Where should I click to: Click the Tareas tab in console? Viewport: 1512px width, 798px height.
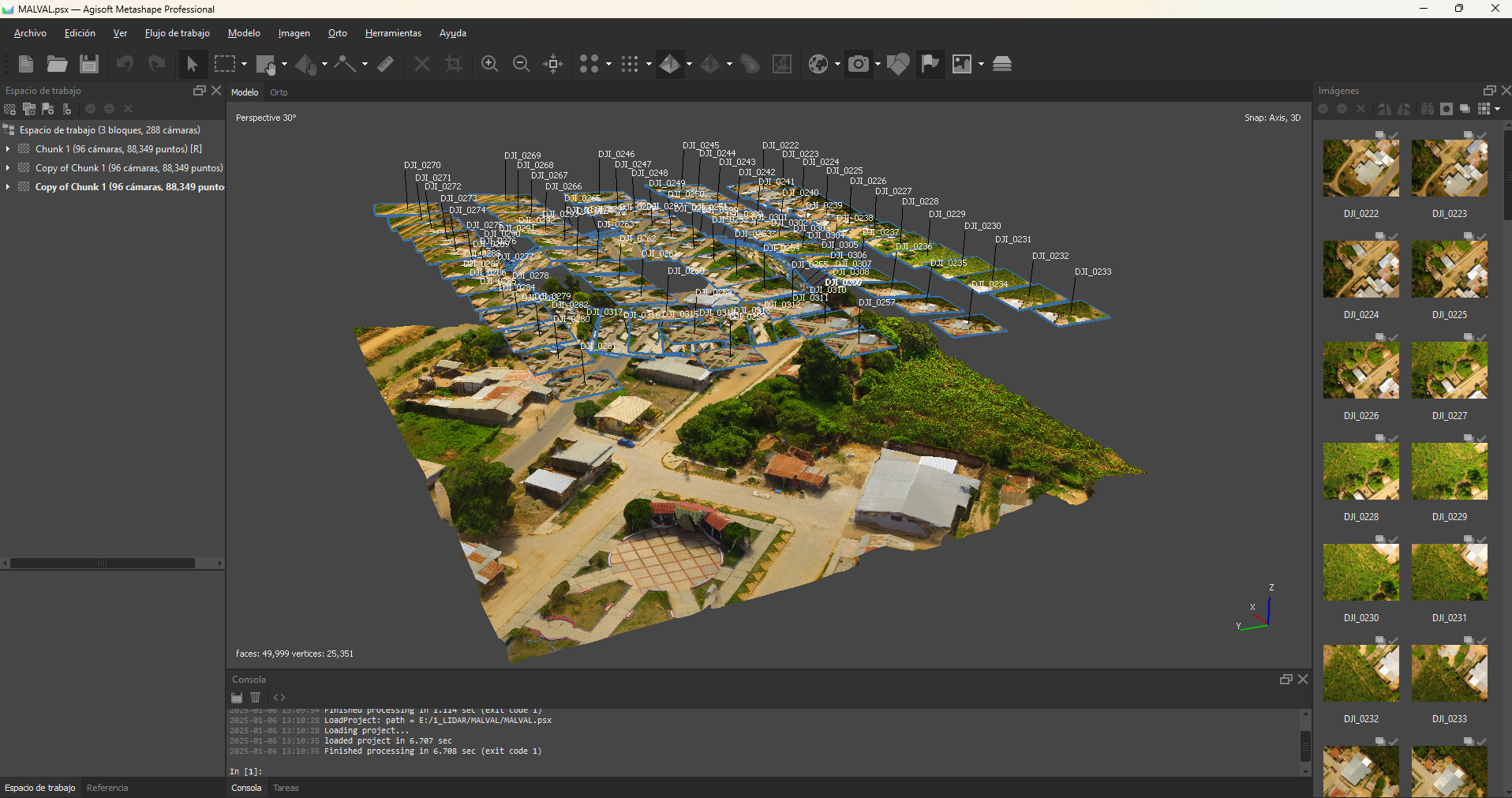coord(286,788)
